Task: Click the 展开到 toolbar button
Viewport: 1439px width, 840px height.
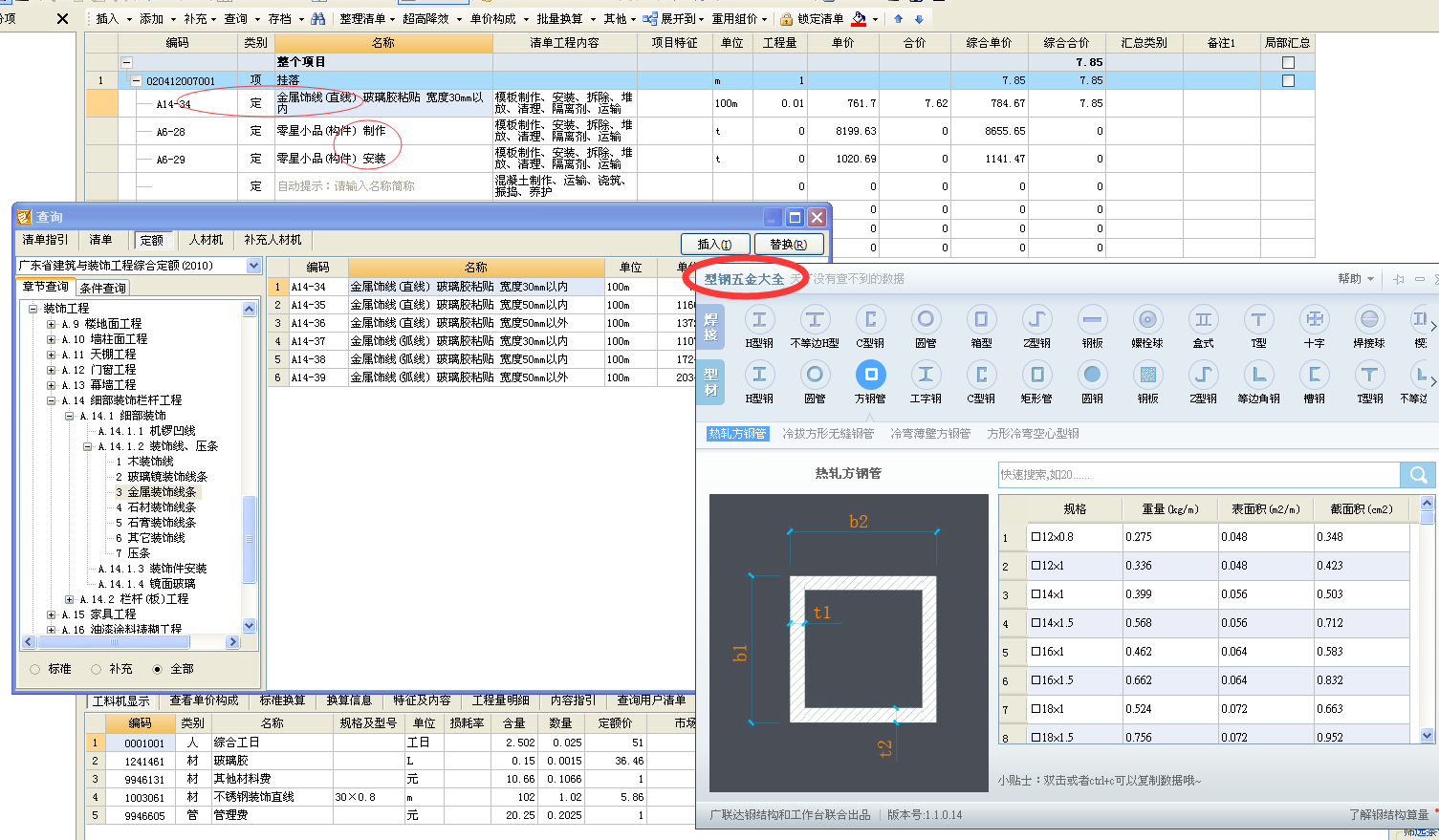Action: click(x=672, y=18)
